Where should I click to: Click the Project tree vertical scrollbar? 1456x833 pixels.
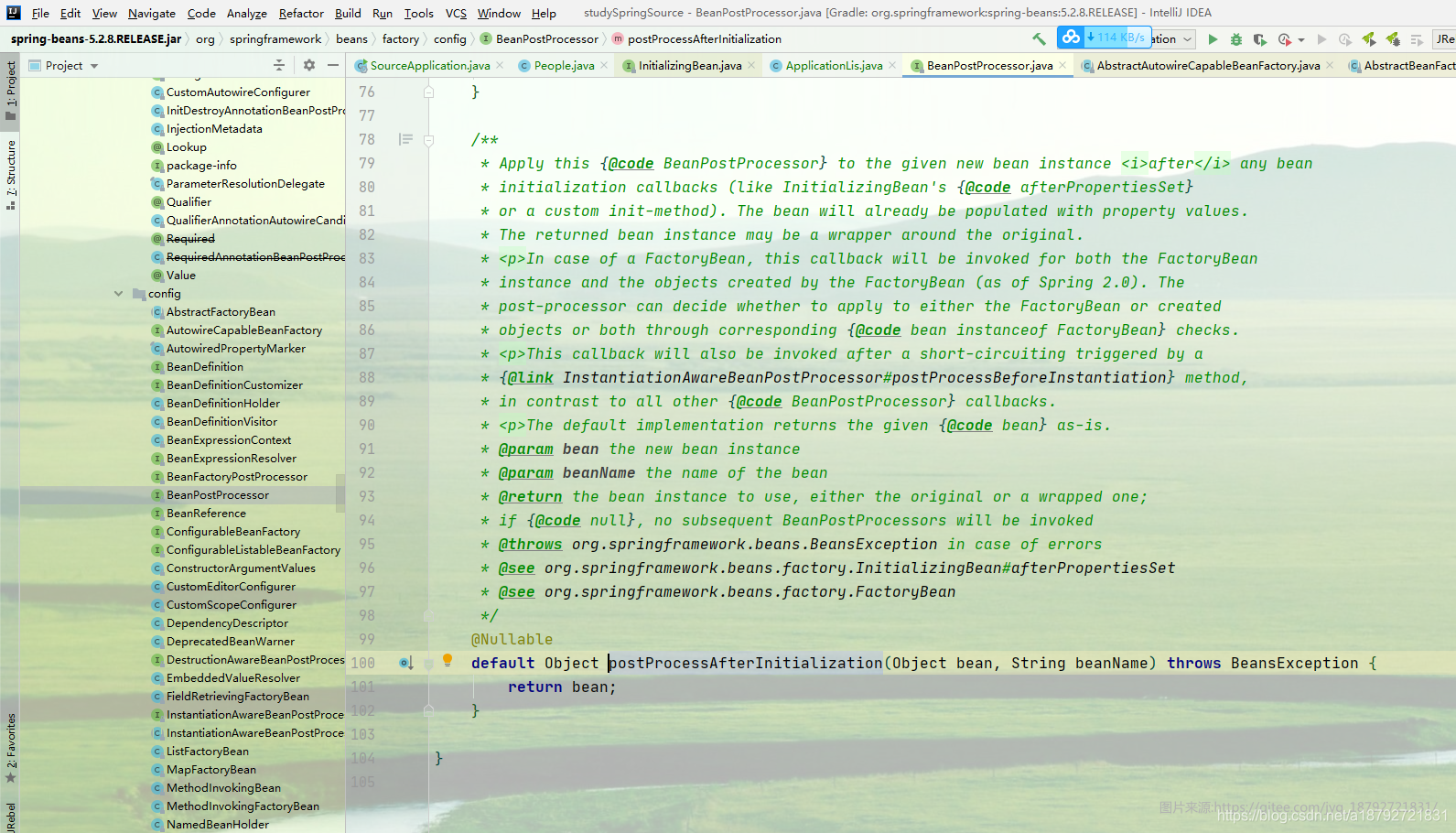340,492
